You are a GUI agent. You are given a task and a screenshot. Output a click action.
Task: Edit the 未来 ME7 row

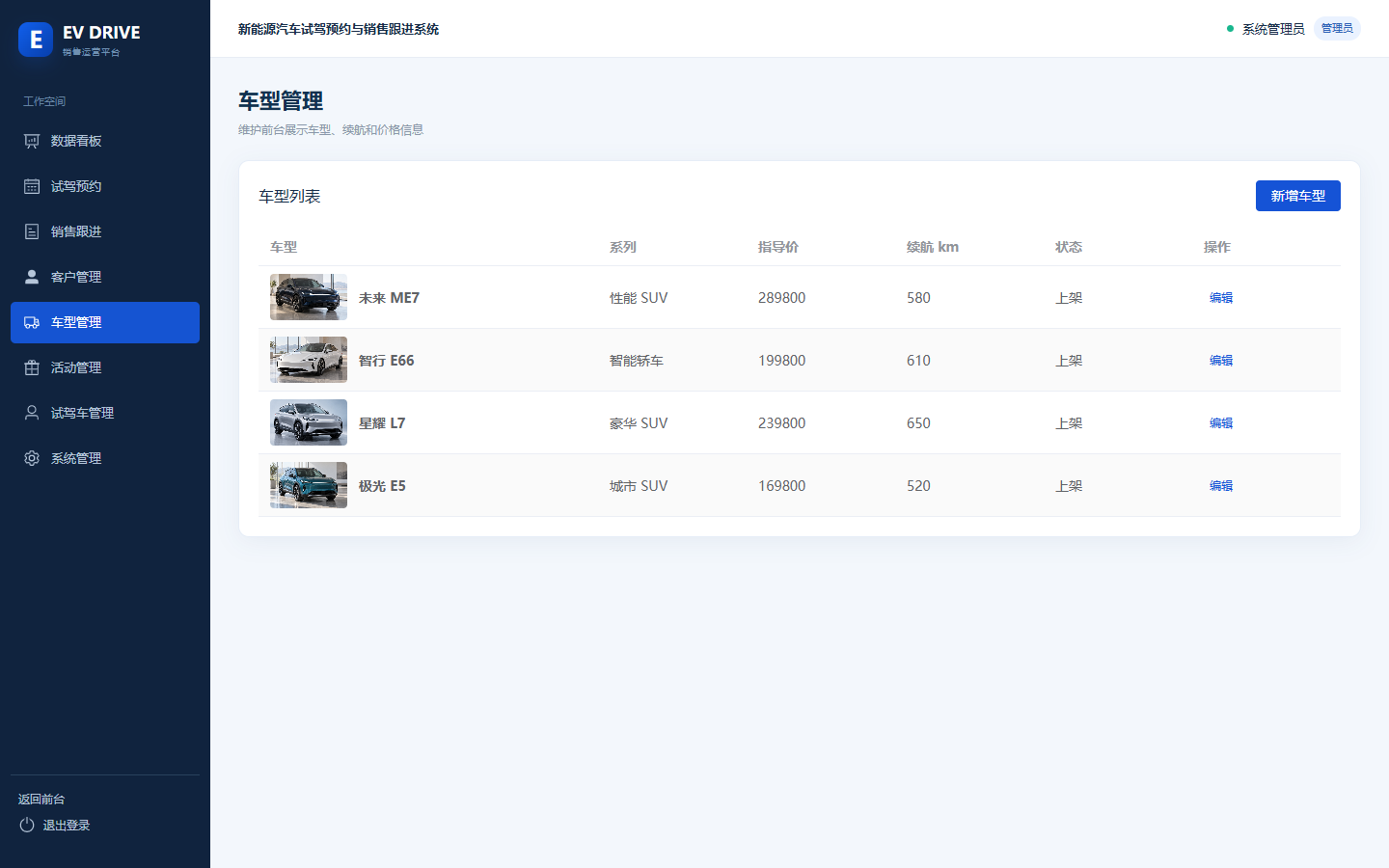click(1221, 297)
